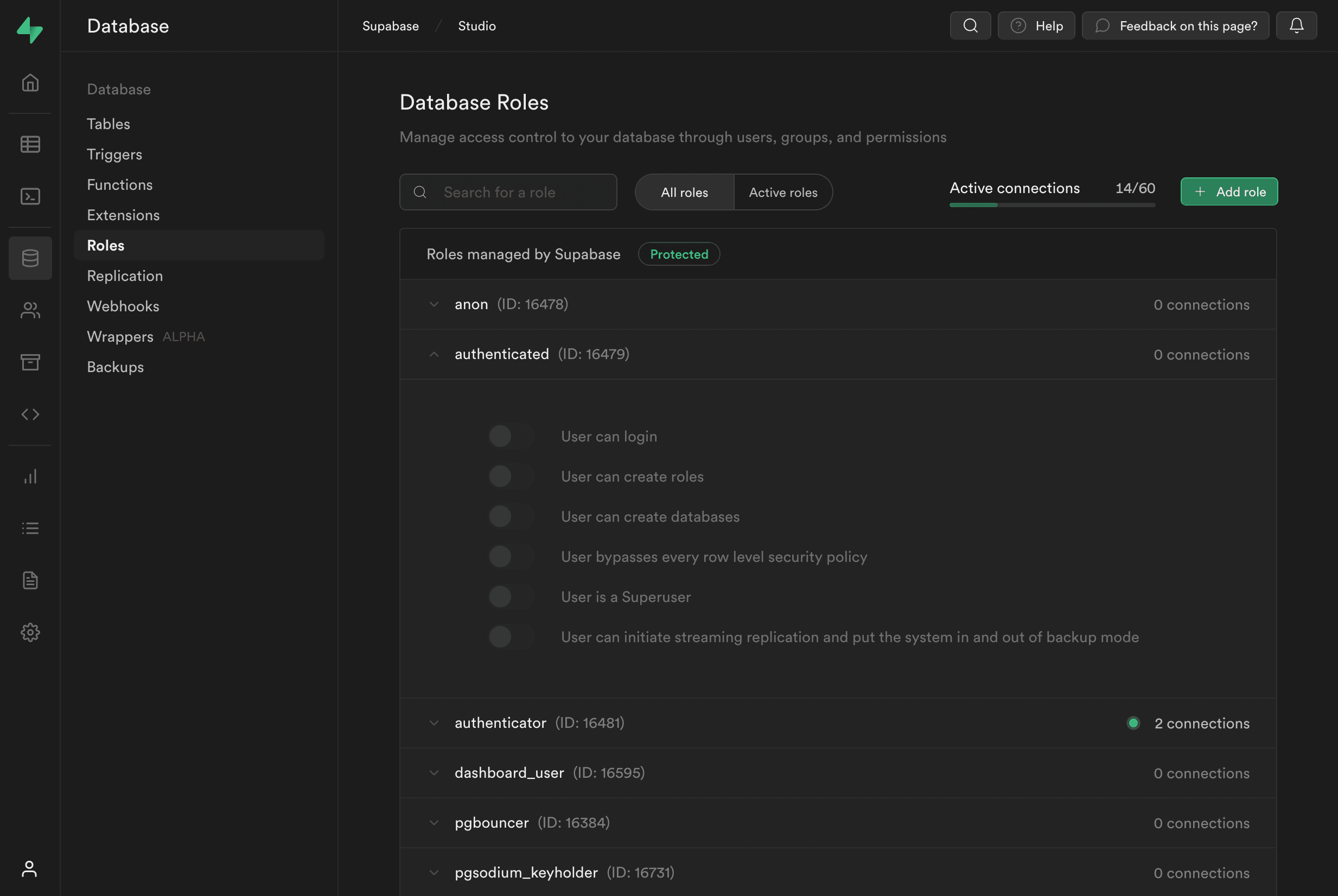Click the notifications bell icon
The image size is (1338, 896).
click(1296, 25)
